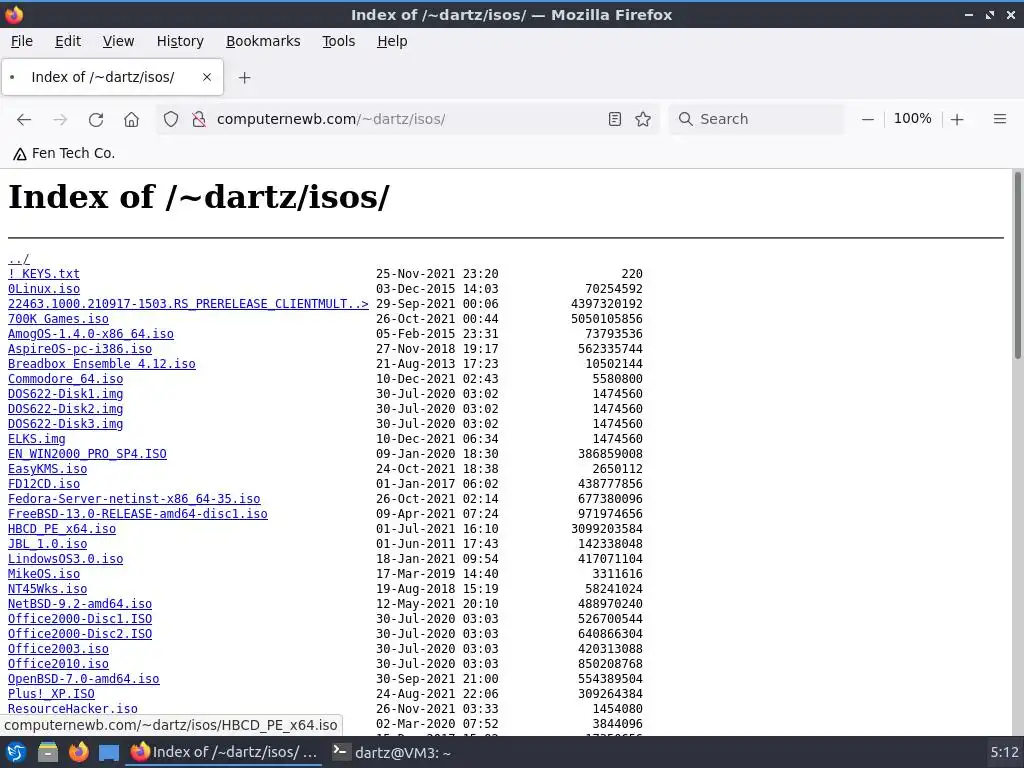Image resolution: width=1024 pixels, height=768 pixels.
Task: Download Fedora-Server-netinst-x86_64-35.iso
Action: [134, 499]
